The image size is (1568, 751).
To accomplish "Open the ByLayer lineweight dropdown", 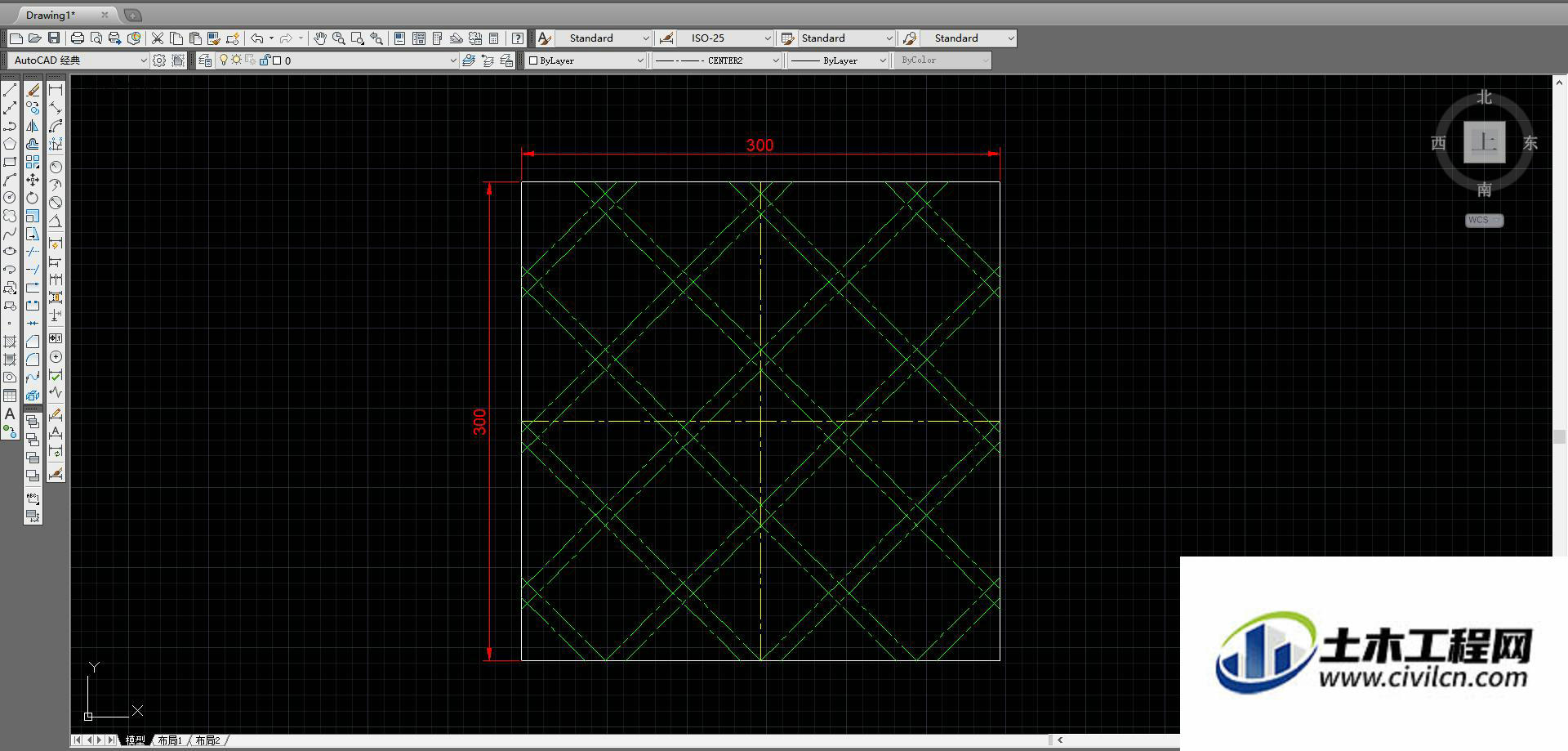I will click(x=838, y=60).
